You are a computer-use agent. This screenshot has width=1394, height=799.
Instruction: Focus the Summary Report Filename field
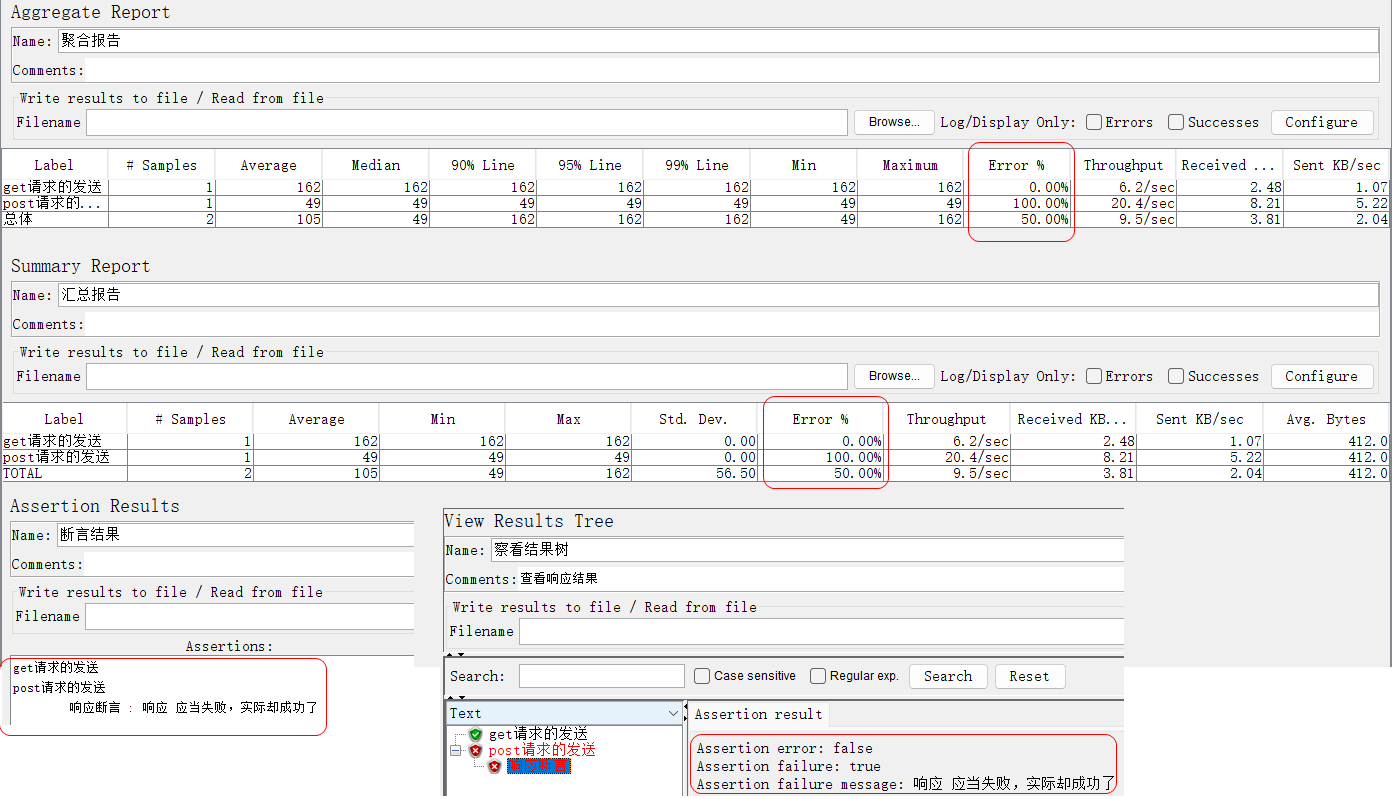(467, 376)
